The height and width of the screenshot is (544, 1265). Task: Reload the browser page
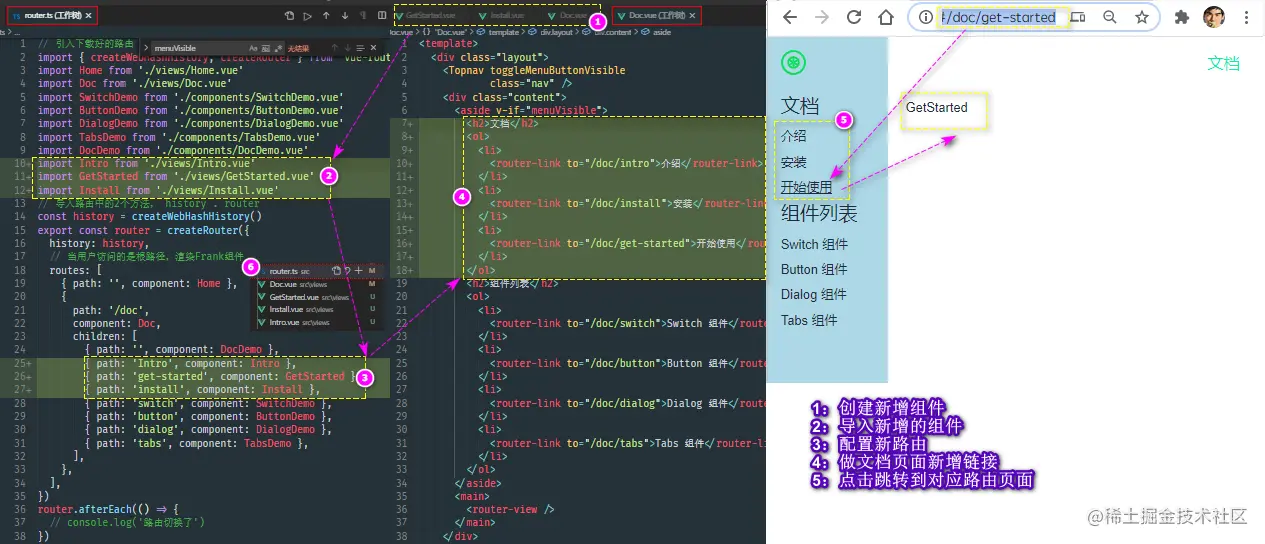pos(854,17)
